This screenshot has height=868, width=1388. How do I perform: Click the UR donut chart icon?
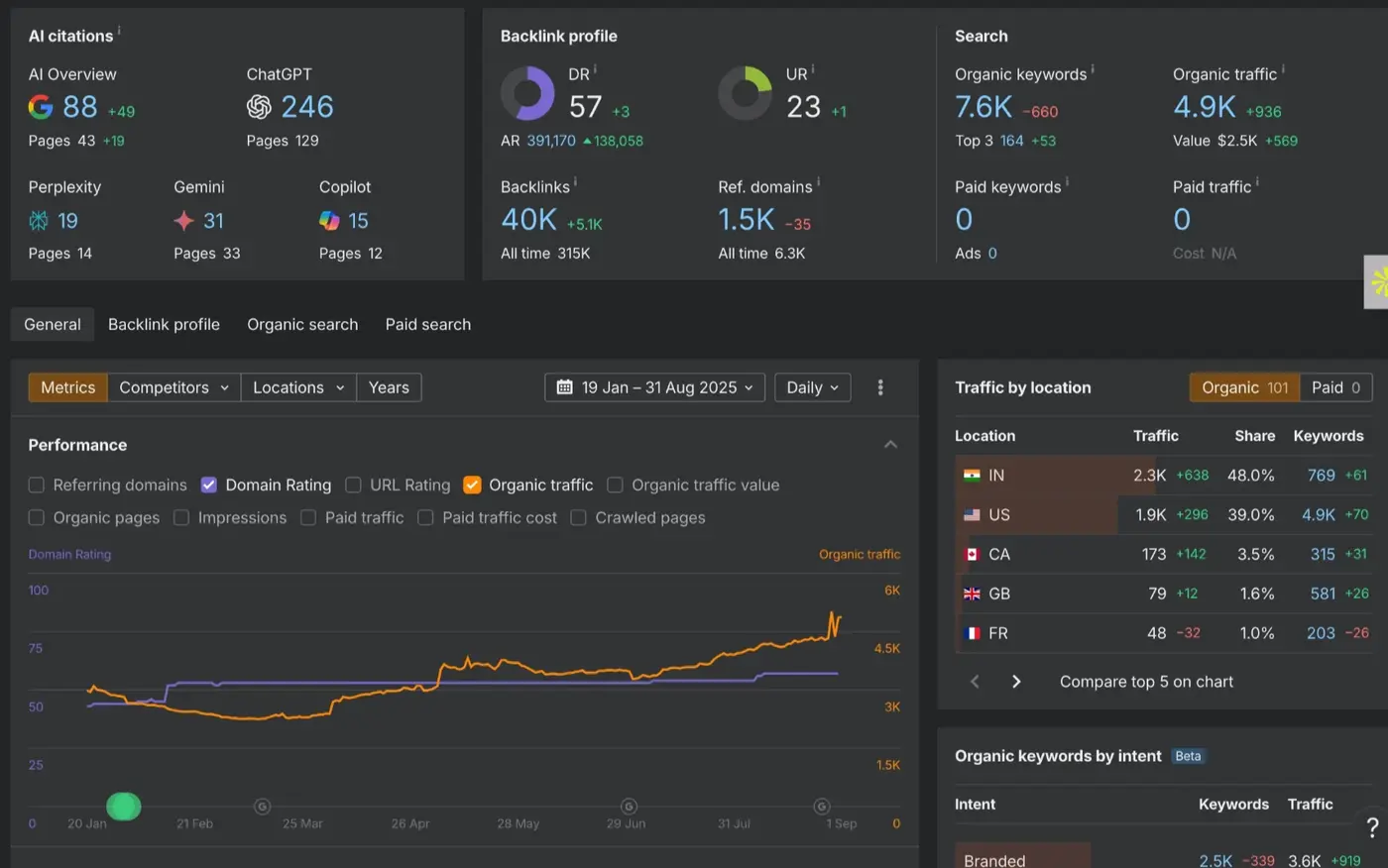tap(745, 94)
